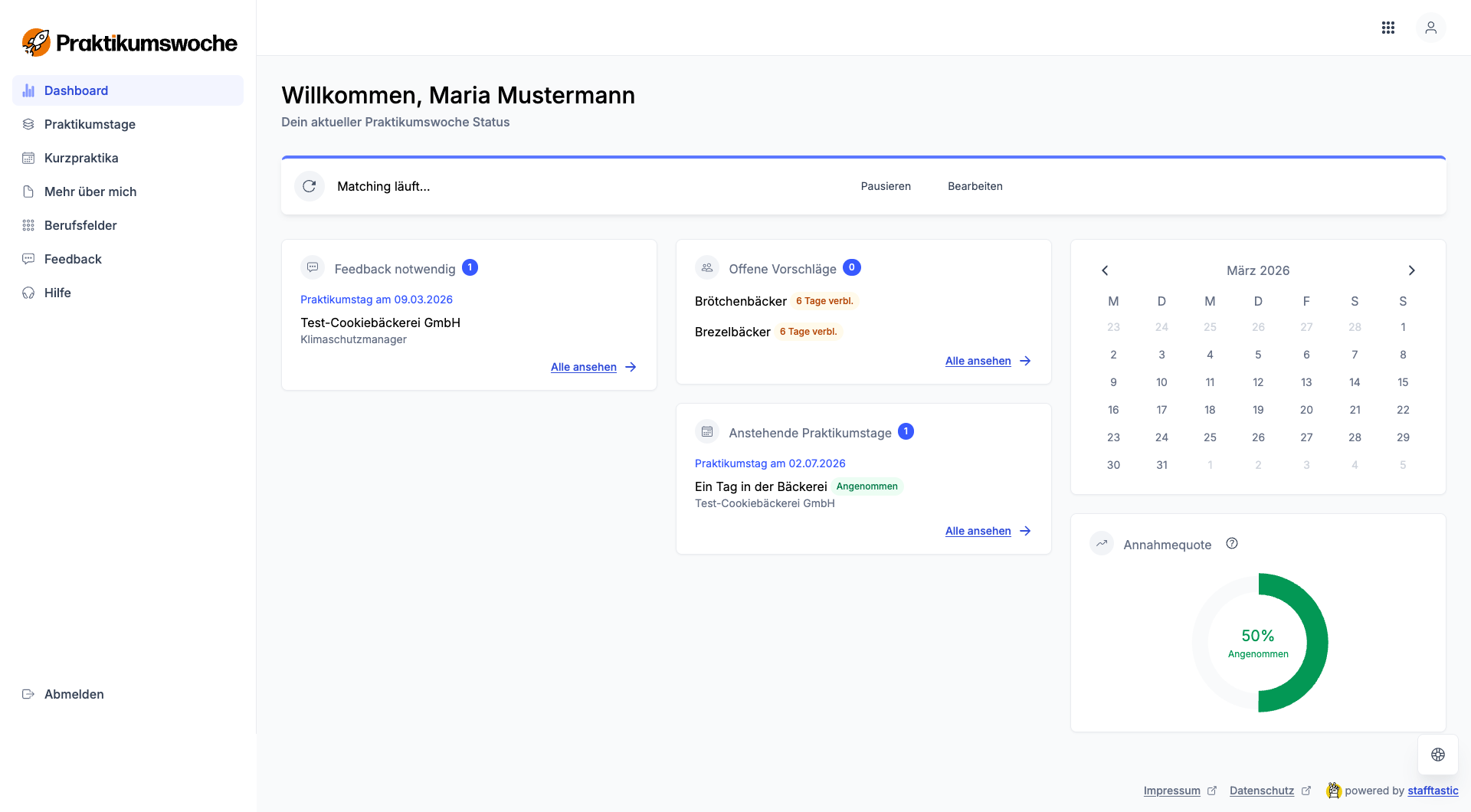
Task: Open Praktikumstage in the sidebar
Action: (90, 124)
